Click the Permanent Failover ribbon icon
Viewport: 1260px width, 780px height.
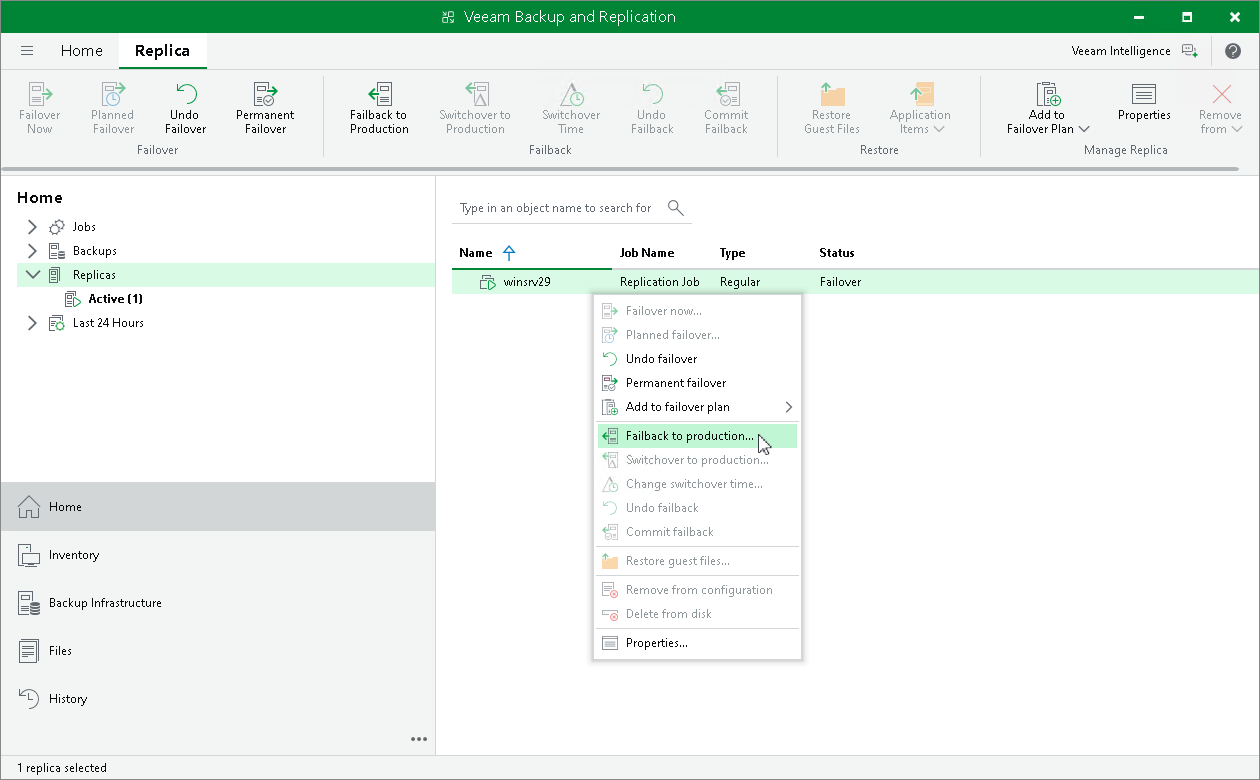click(265, 96)
